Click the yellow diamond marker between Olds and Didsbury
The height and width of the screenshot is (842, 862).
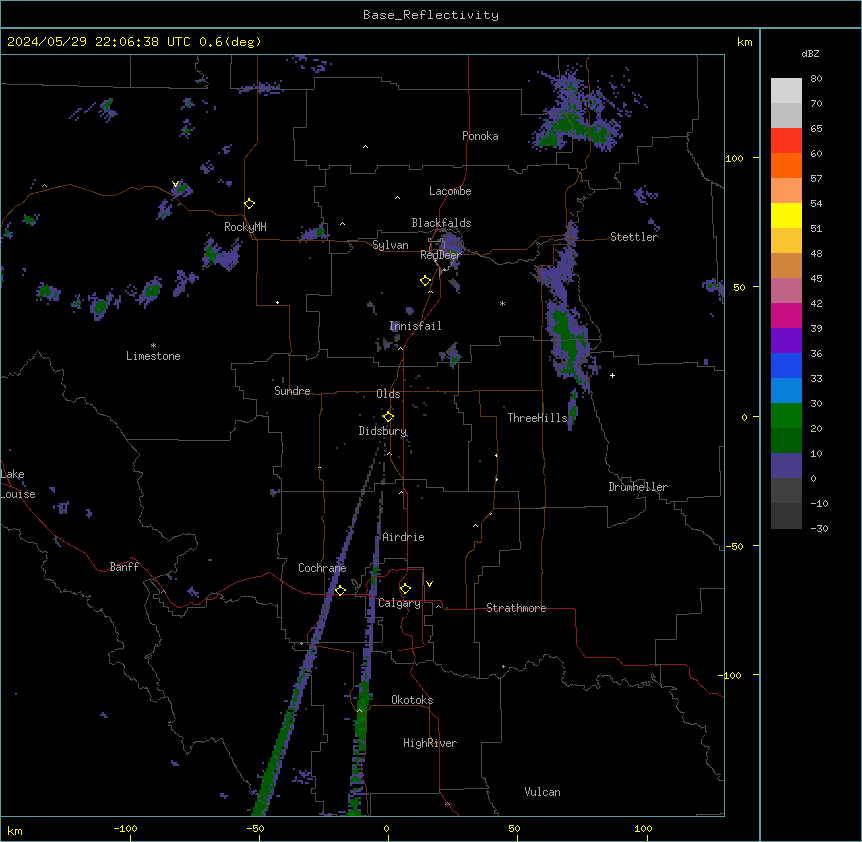388,417
